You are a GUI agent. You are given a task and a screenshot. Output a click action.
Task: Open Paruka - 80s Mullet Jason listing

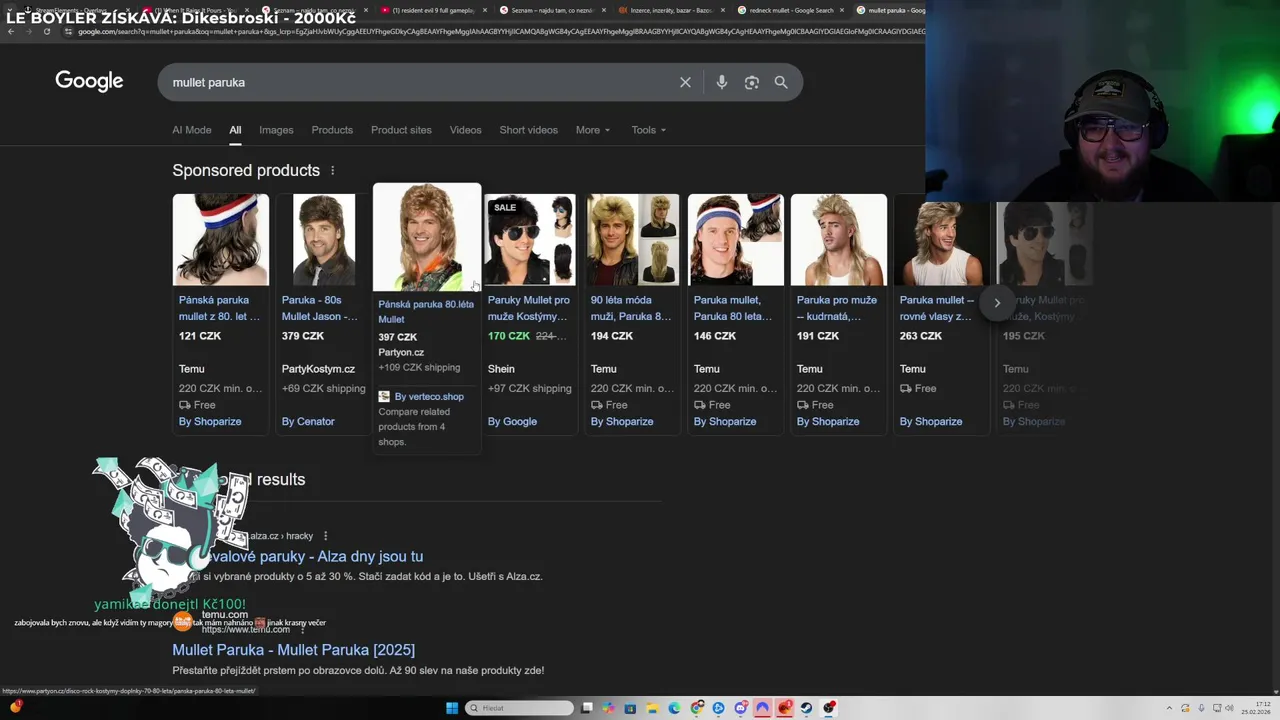coord(320,308)
